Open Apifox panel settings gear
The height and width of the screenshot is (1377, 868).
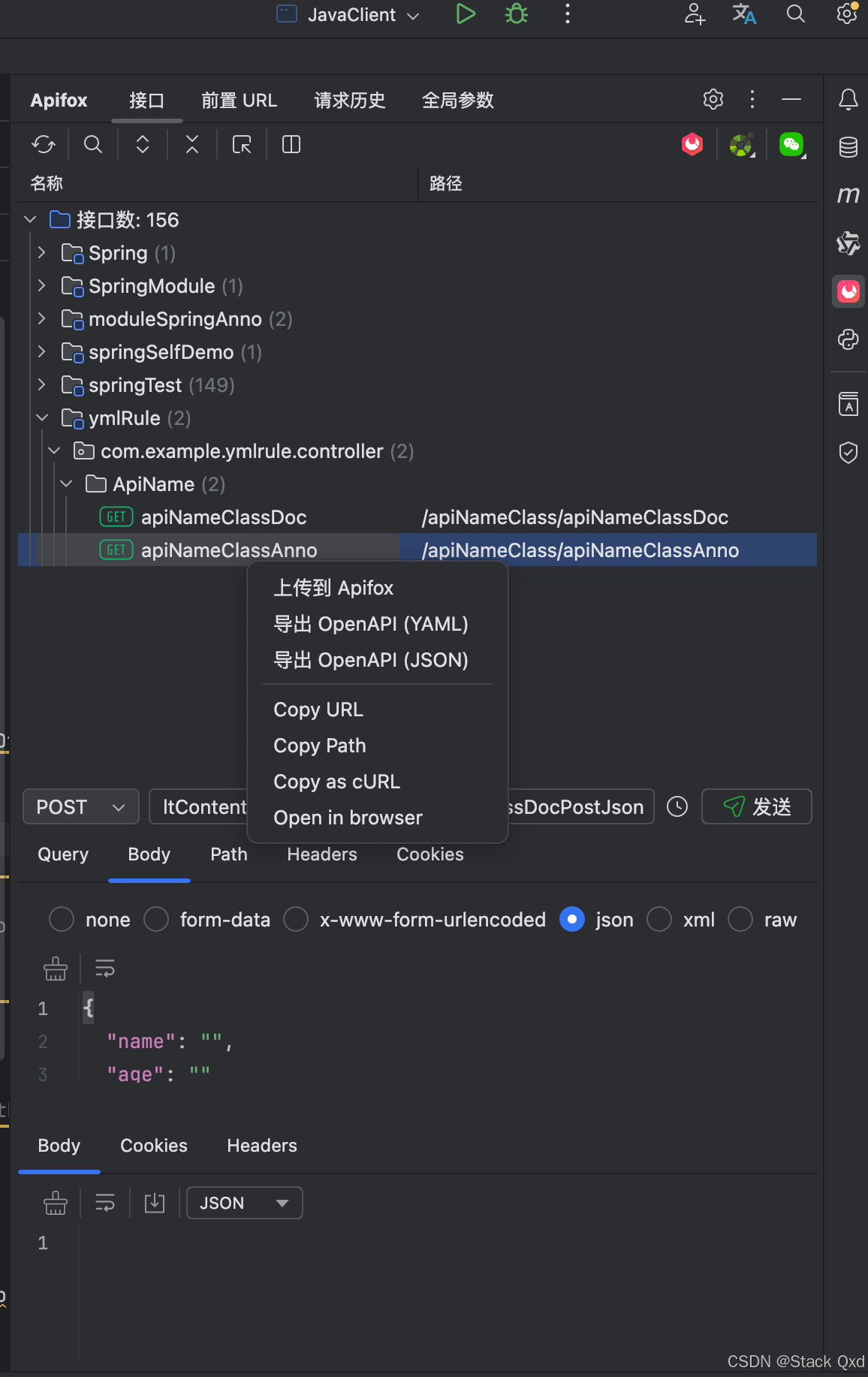click(713, 99)
